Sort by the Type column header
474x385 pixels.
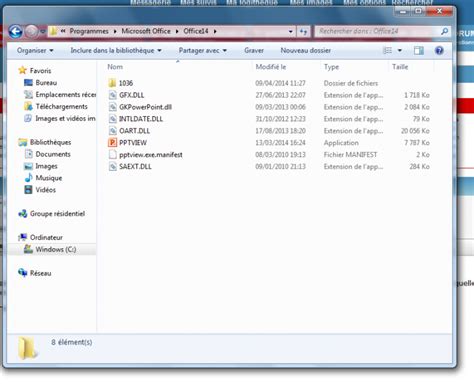pos(331,67)
